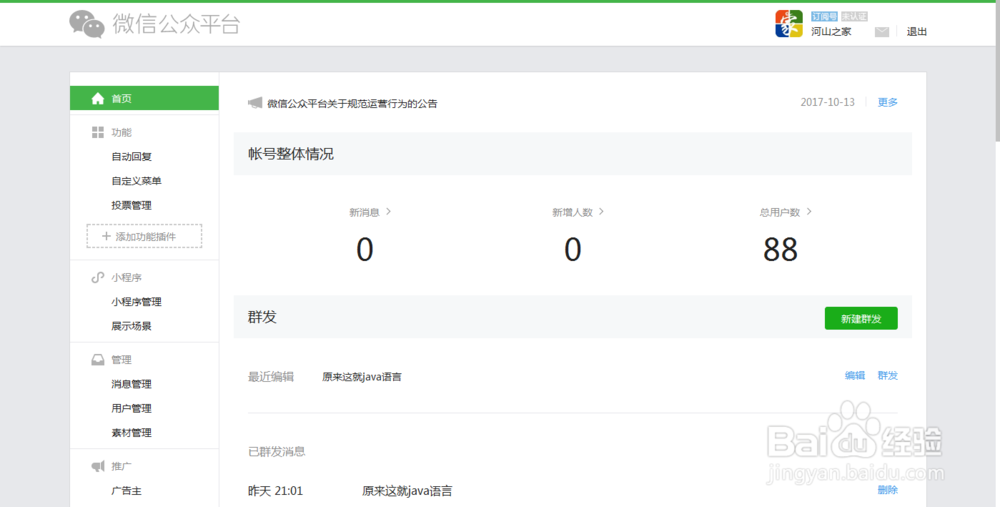1000x507 pixels.
Task: Click the WeChat logo icon in header
Action: click(x=87, y=24)
